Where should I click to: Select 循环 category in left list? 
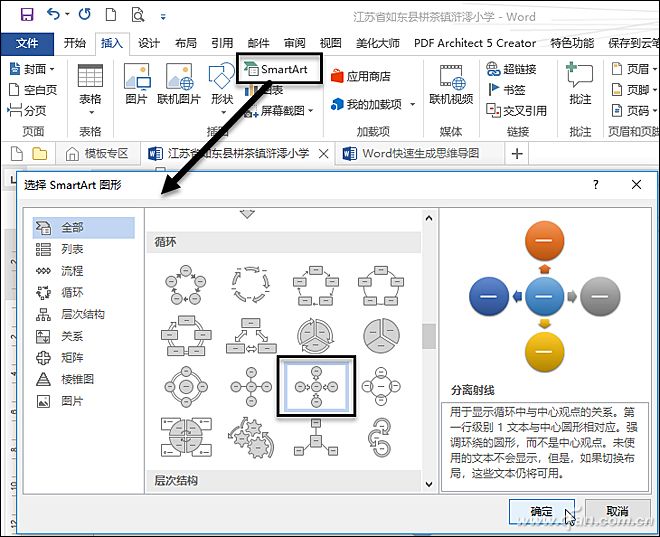click(83, 292)
